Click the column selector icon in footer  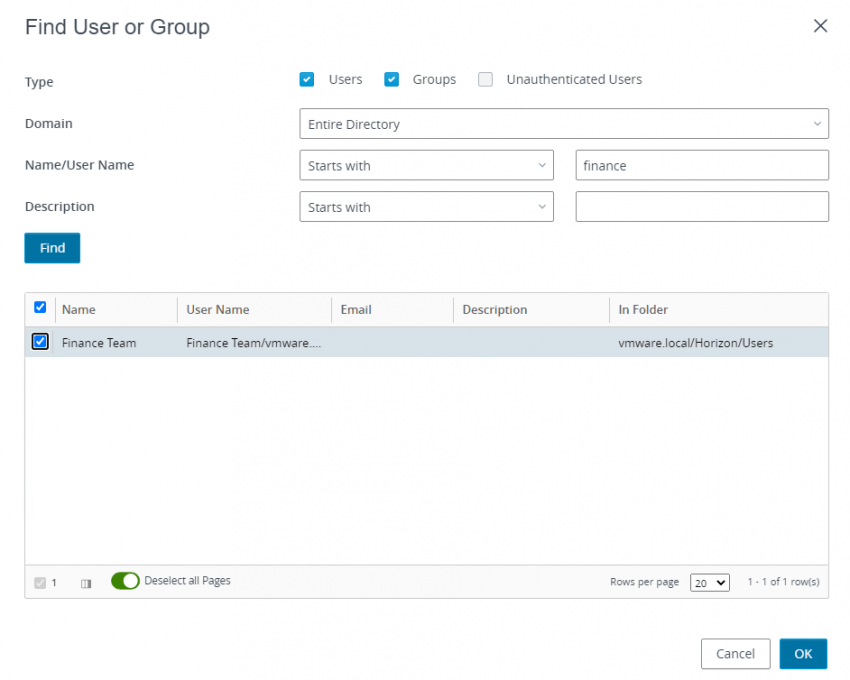click(x=86, y=582)
